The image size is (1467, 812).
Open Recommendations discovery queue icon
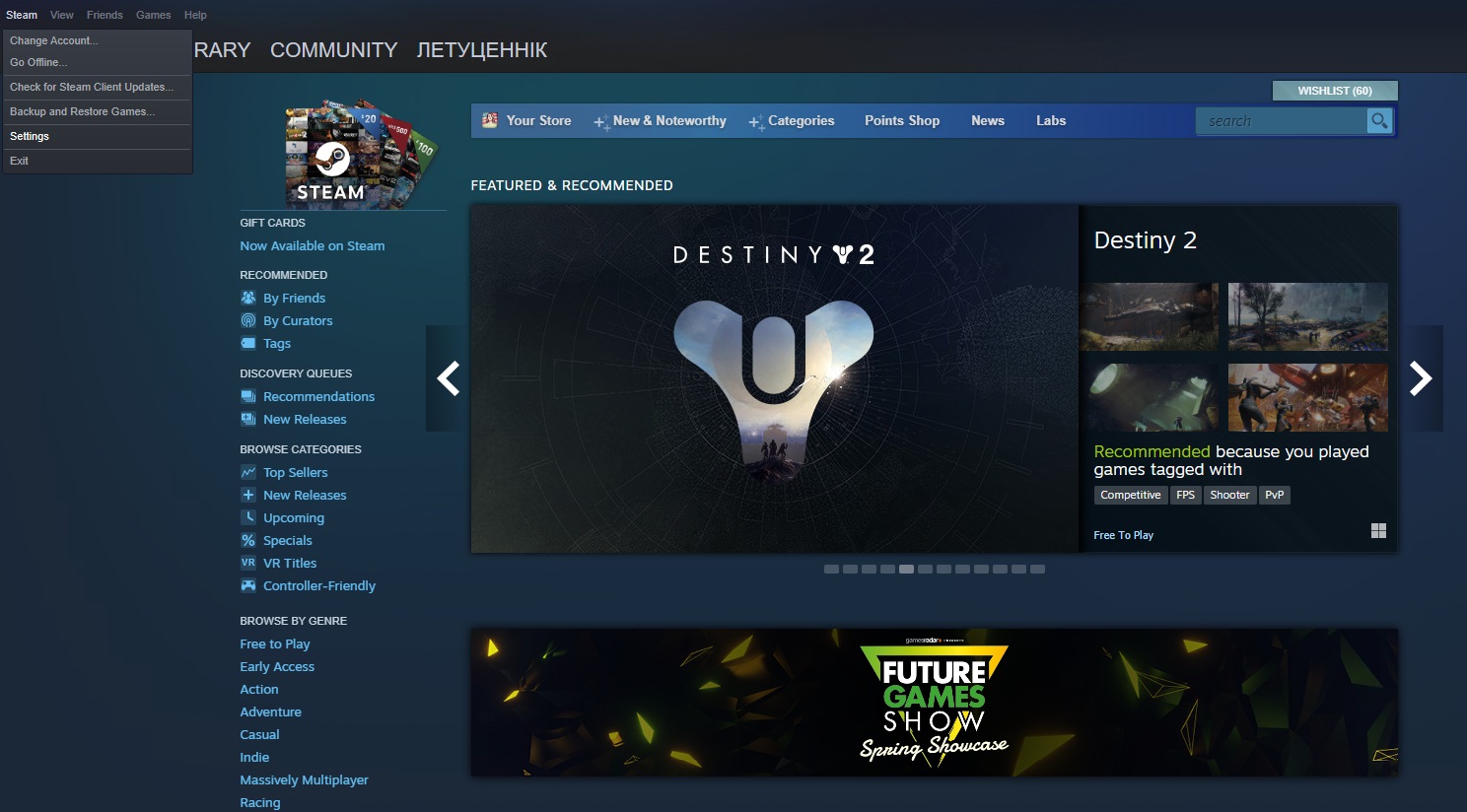(x=248, y=396)
